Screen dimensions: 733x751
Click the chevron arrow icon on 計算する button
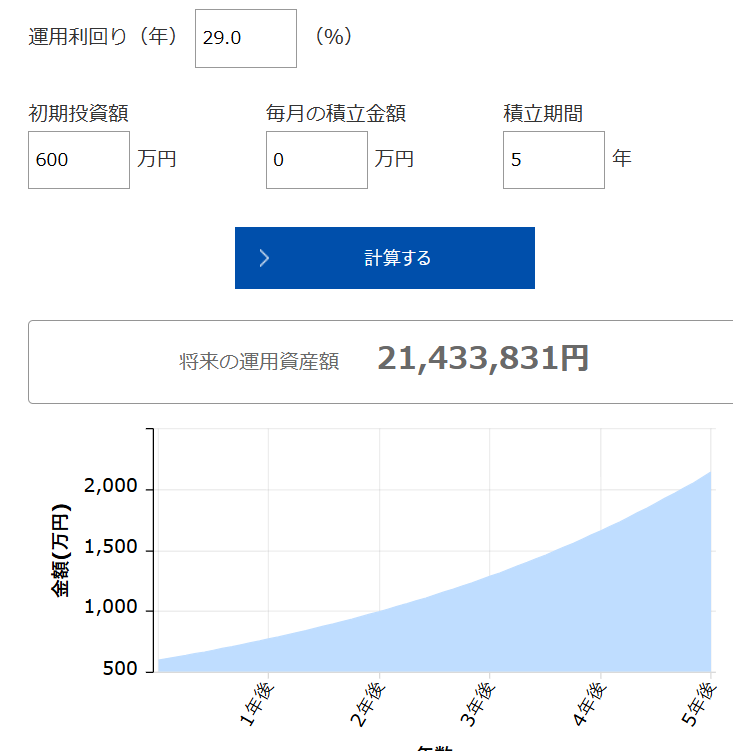pos(264,258)
